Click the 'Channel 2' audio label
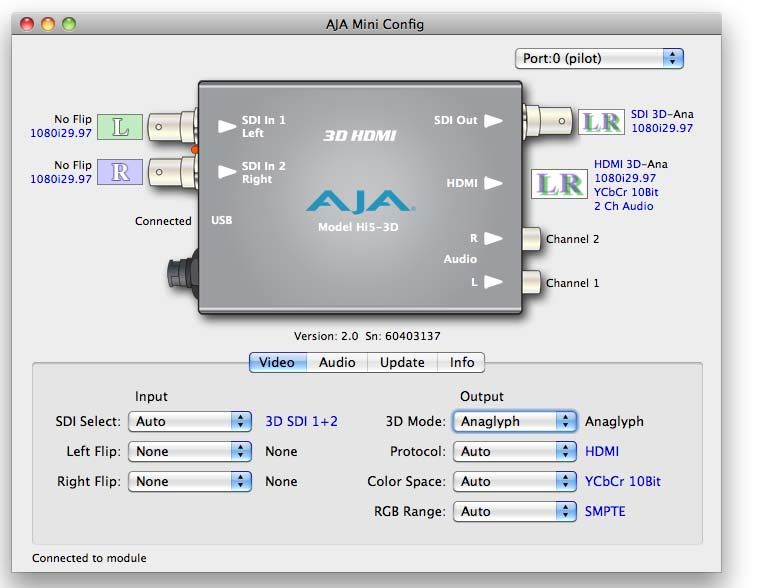This screenshot has width=761, height=588. click(x=572, y=239)
